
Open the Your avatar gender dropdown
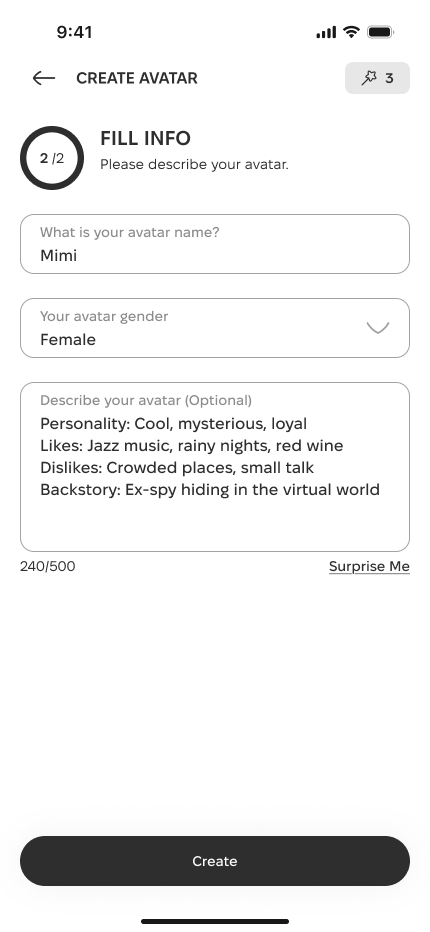(x=215, y=328)
